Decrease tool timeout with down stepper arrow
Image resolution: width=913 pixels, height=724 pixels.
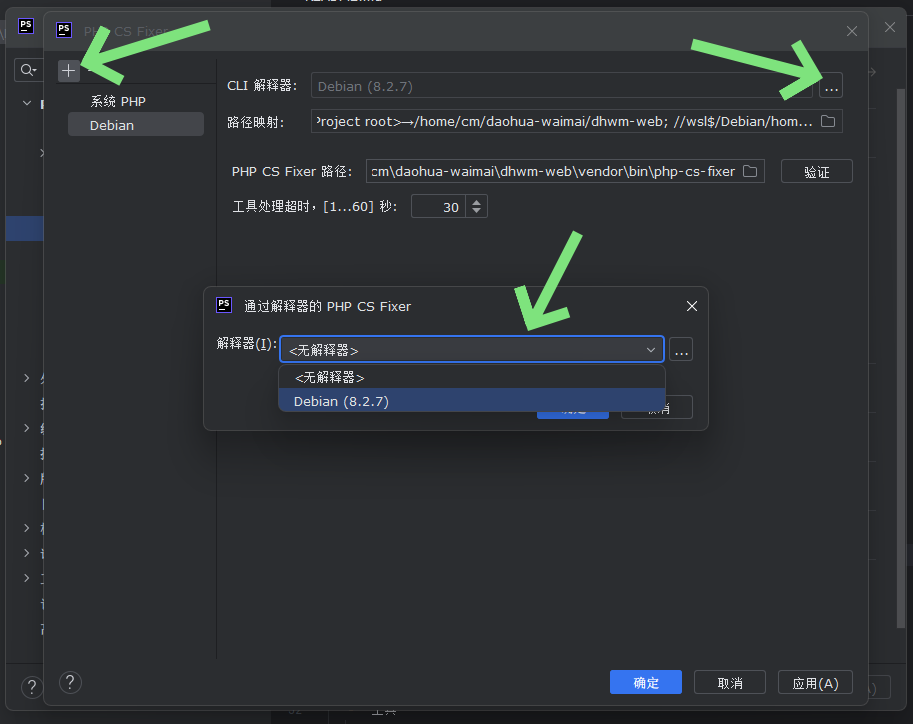[x=476, y=211]
